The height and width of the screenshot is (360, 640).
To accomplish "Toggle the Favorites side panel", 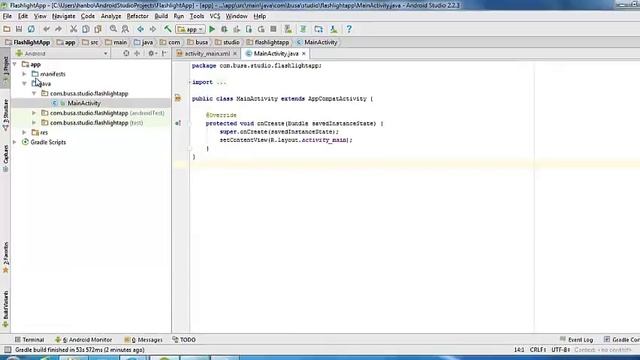I will pyautogui.click(x=5, y=257).
